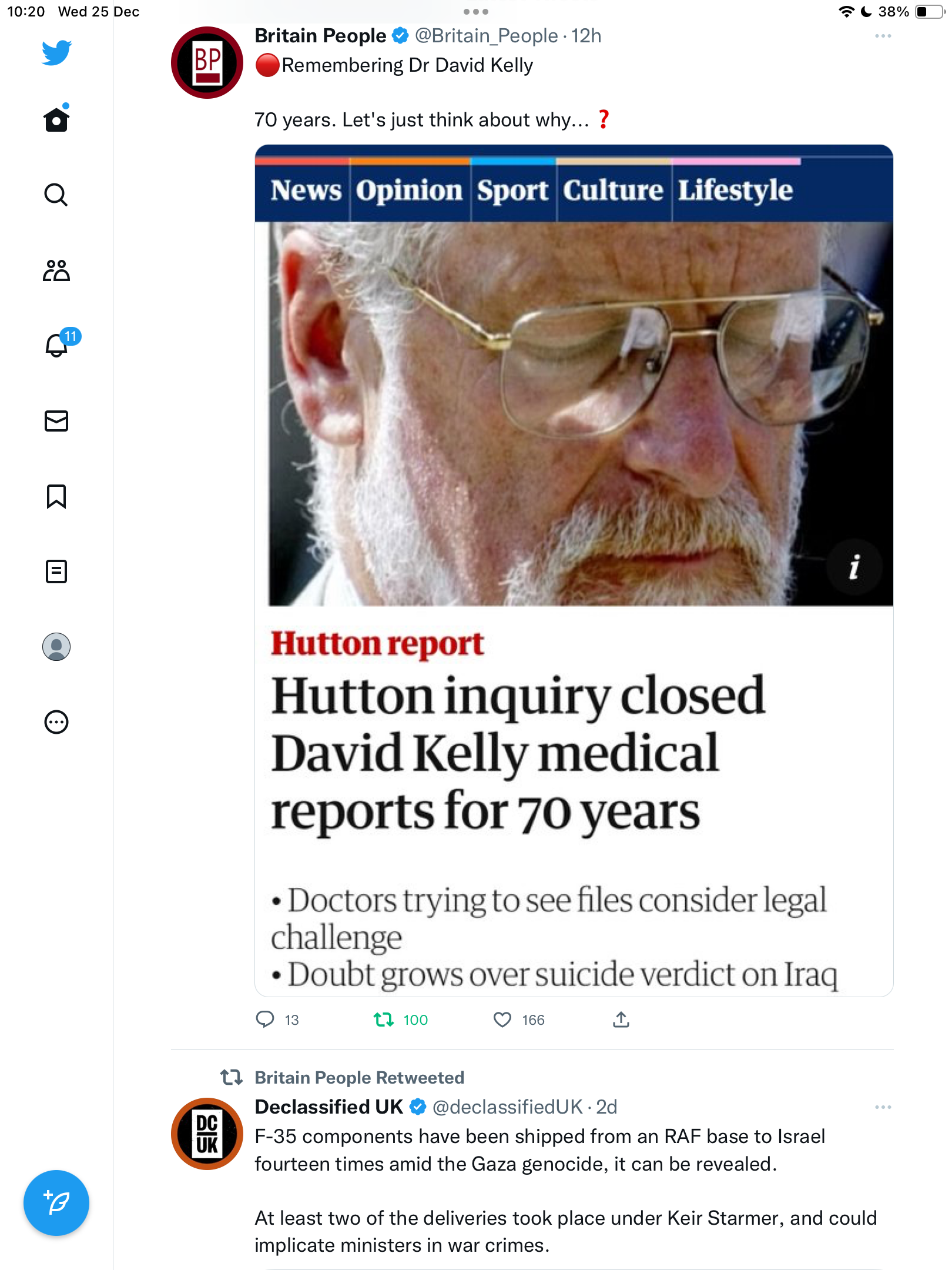
Task: Share the David Kelly tweet
Action: tap(621, 1020)
